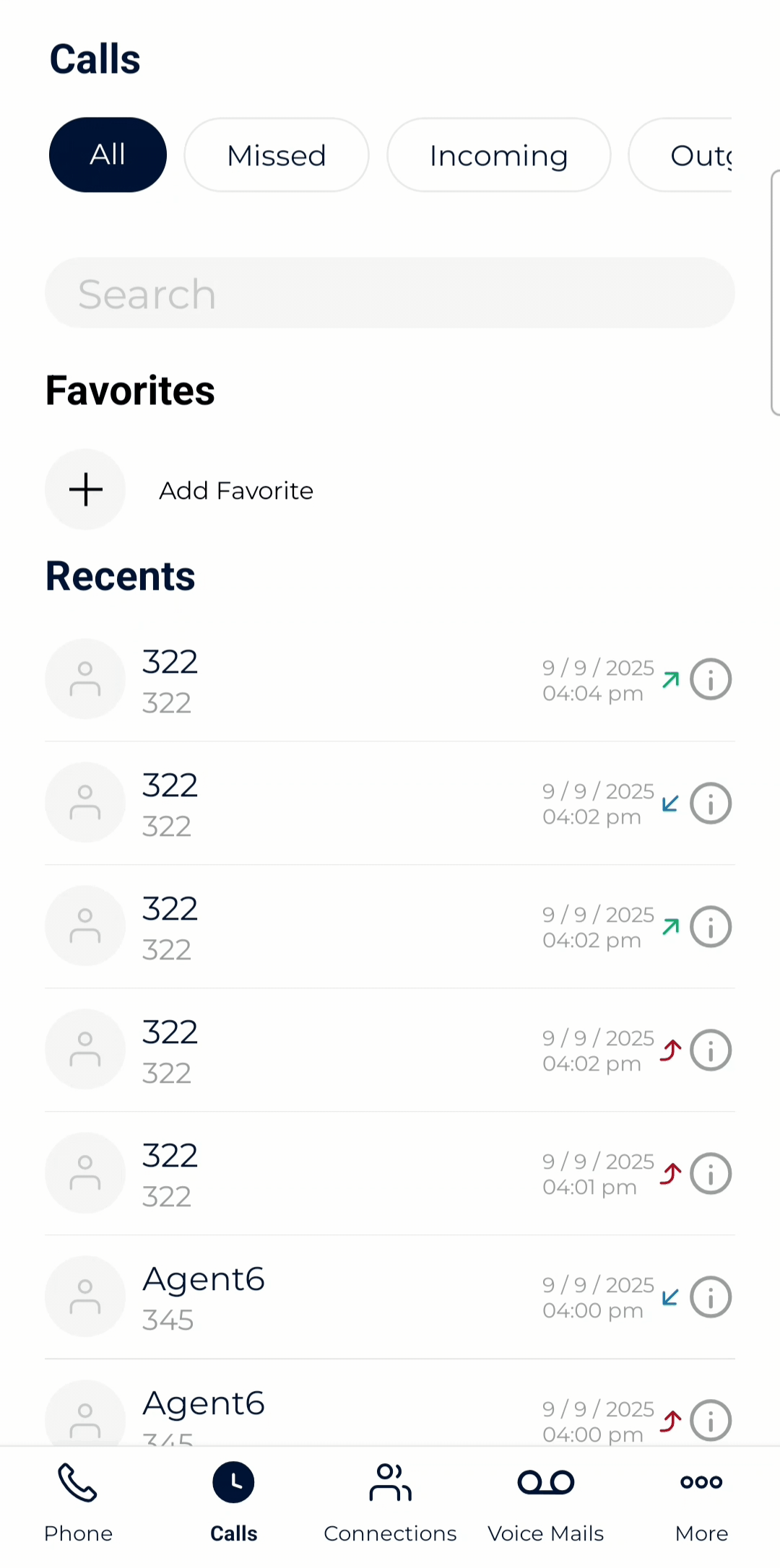
Task: Show only Incoming calls
Action: 498,155
